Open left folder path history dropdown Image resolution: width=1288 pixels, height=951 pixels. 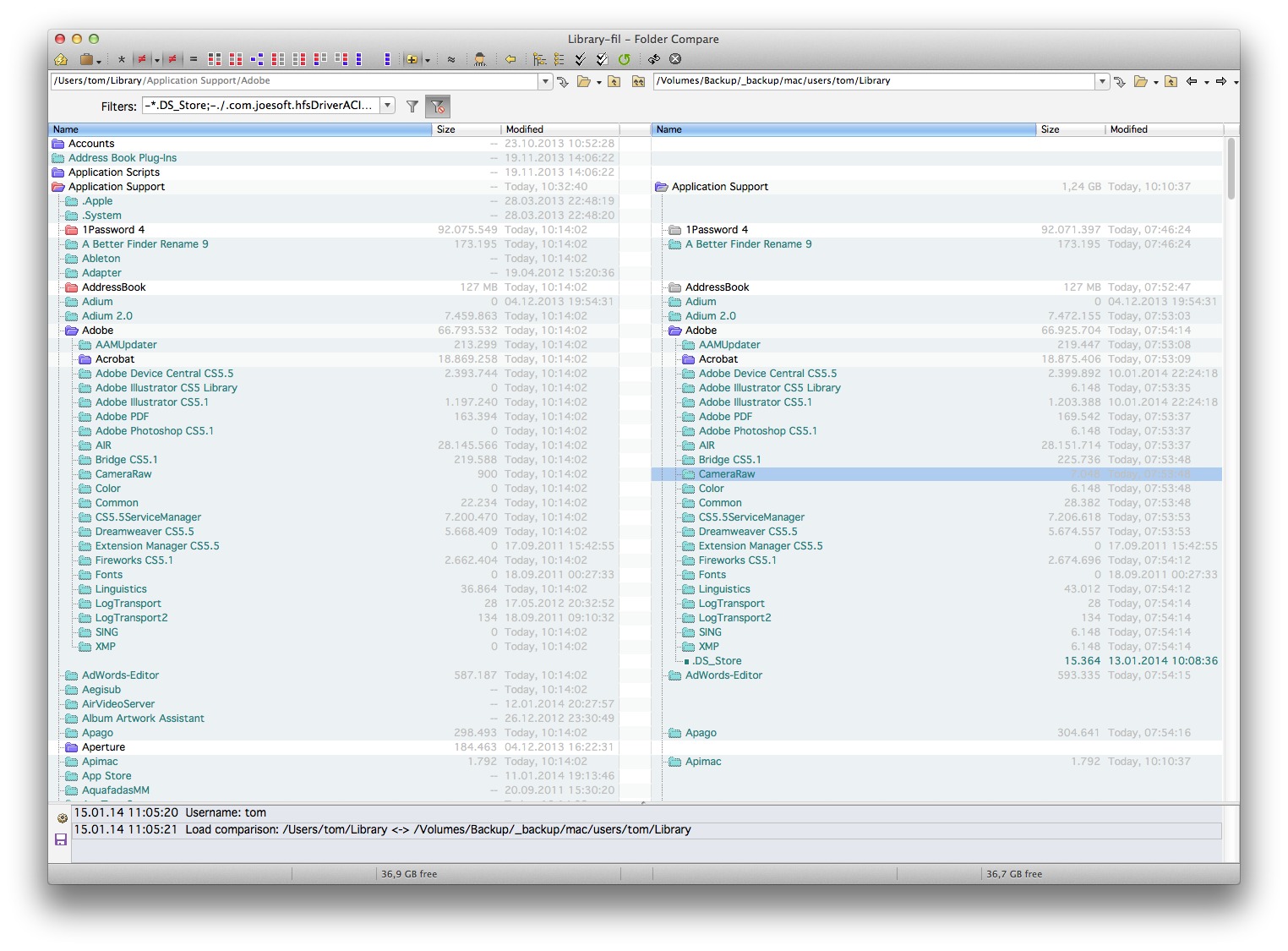pyautogui.click(x=545, y=82)
